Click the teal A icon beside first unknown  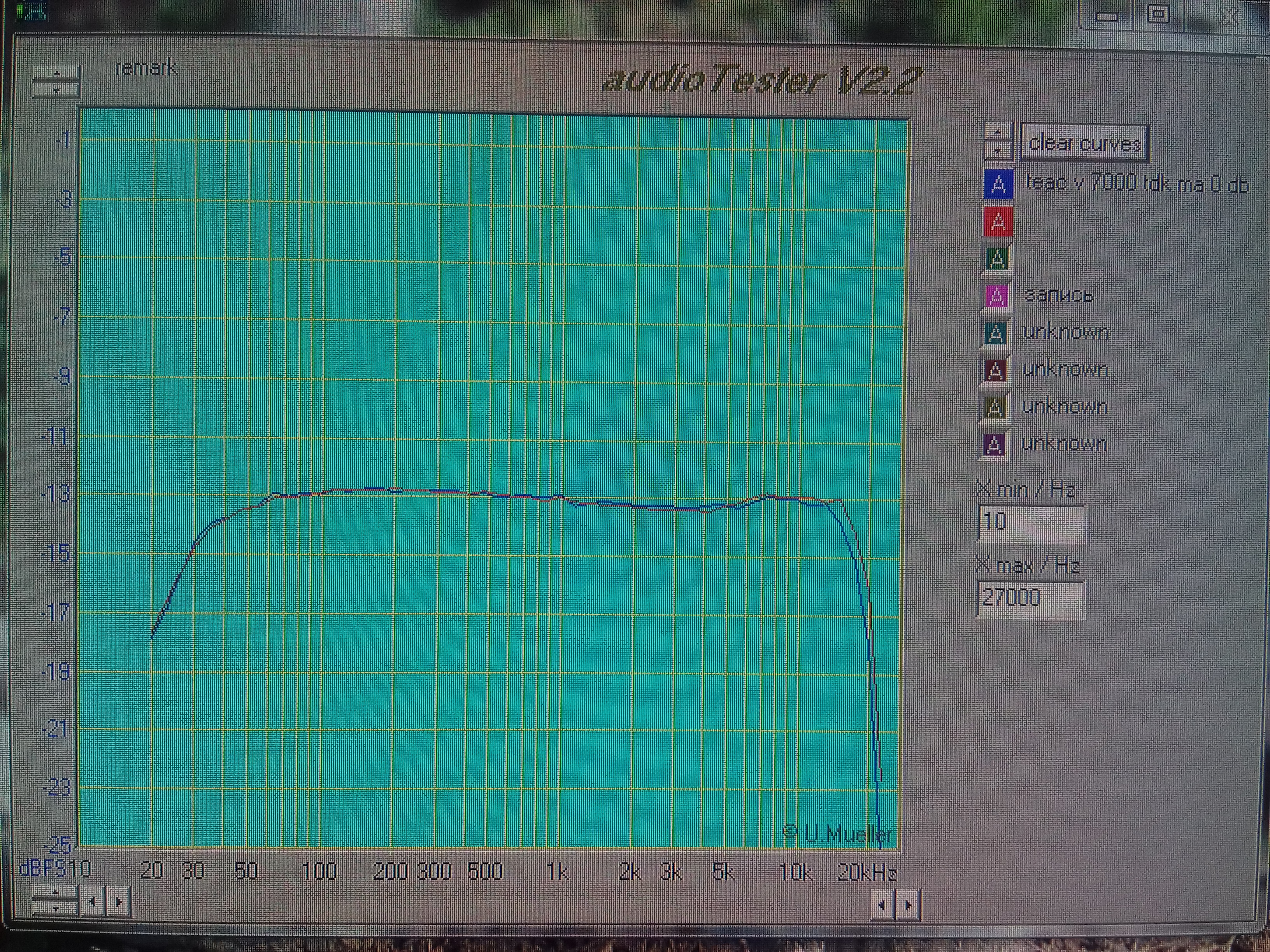tap(996, 333)
